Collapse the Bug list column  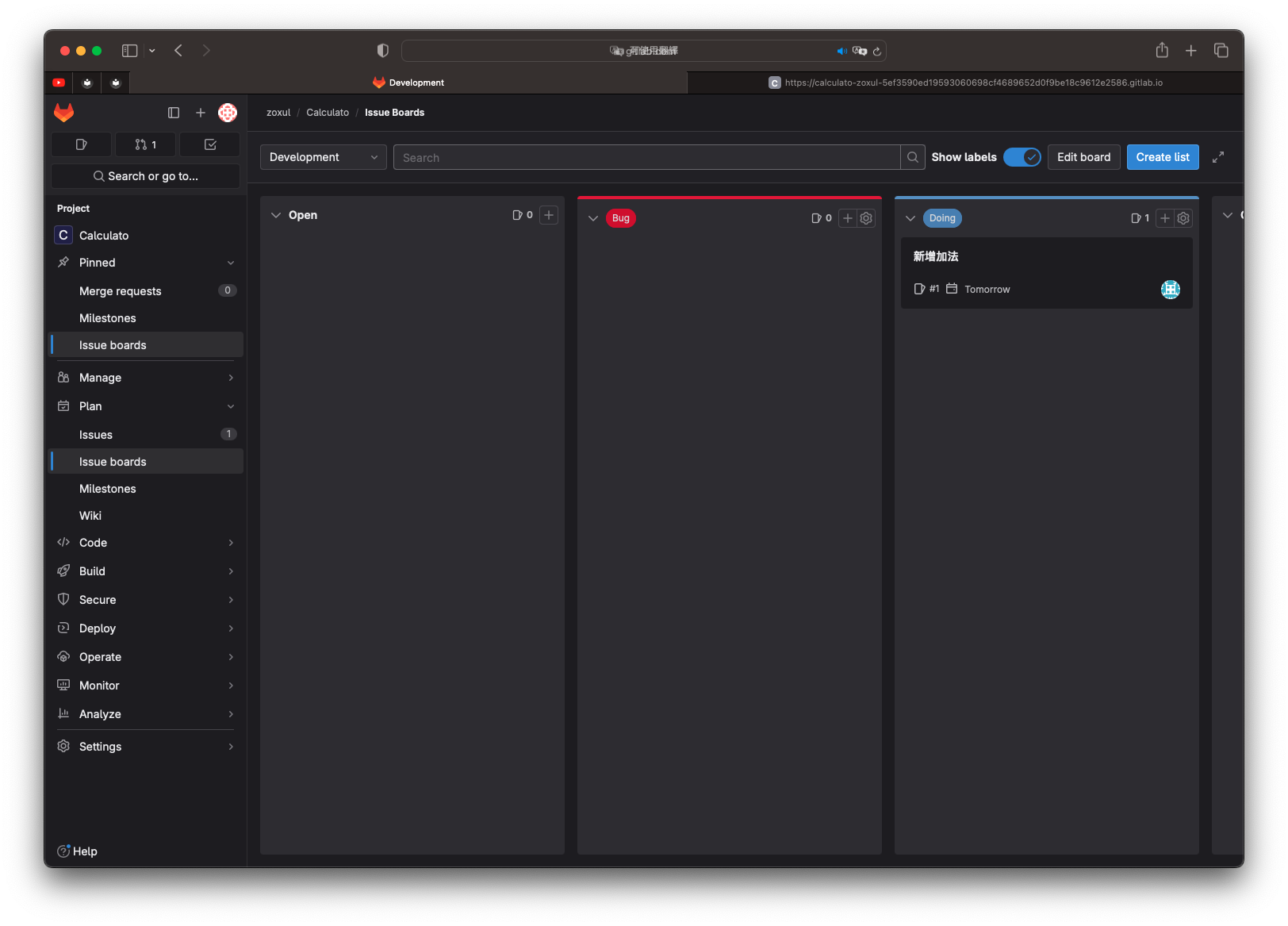[593, 218]
